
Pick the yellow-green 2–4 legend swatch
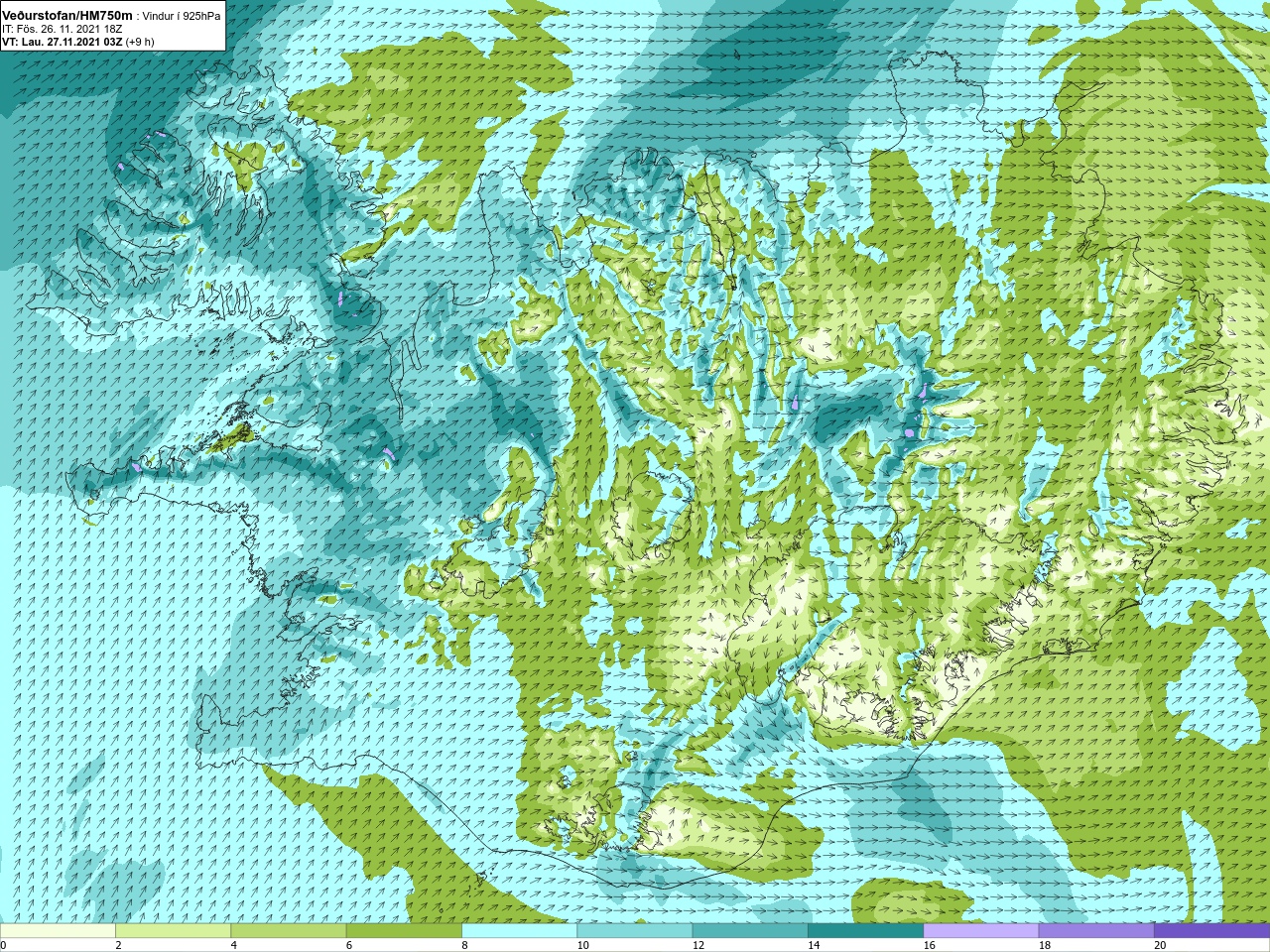pos(173,931)
